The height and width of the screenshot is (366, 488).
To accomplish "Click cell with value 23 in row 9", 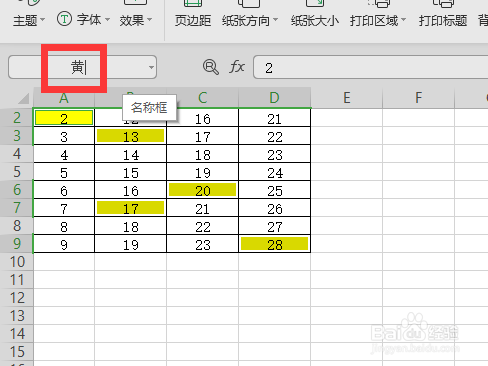I will click(x=202, y=244).
